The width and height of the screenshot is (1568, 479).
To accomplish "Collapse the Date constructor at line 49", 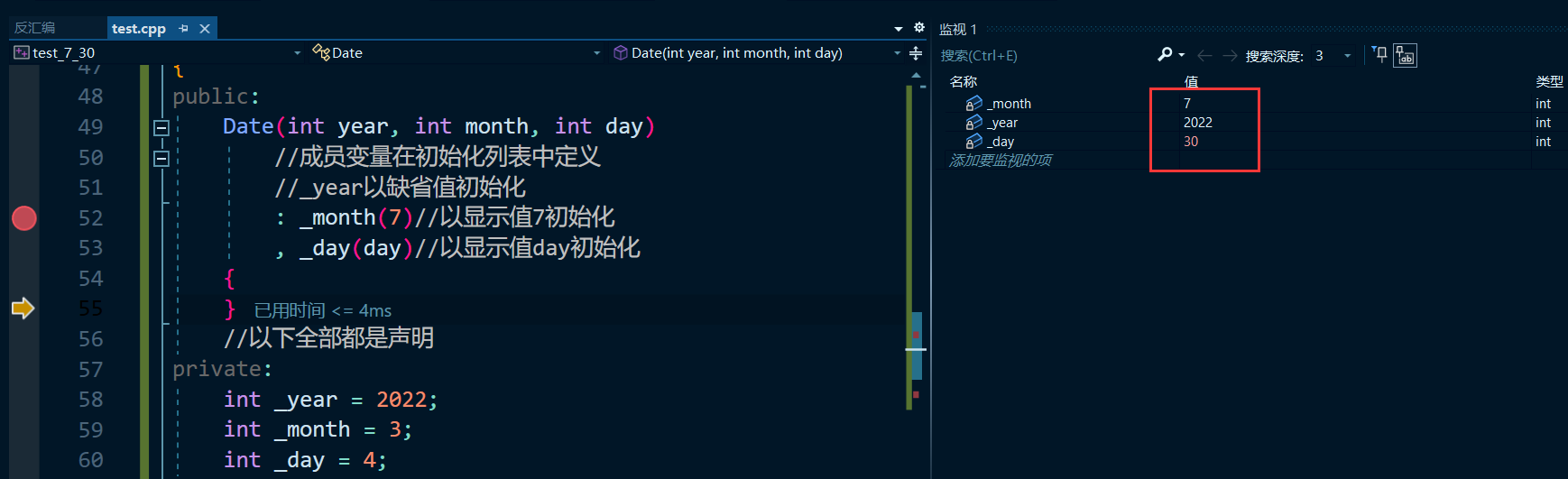I will click(x=161, y=128).
